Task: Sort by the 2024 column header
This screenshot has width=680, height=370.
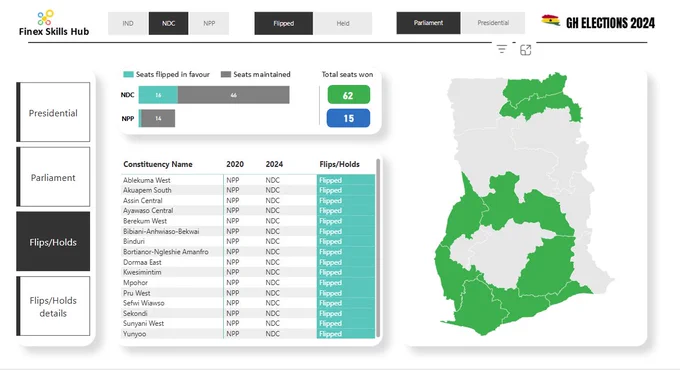Action: [x=274, y=164]
